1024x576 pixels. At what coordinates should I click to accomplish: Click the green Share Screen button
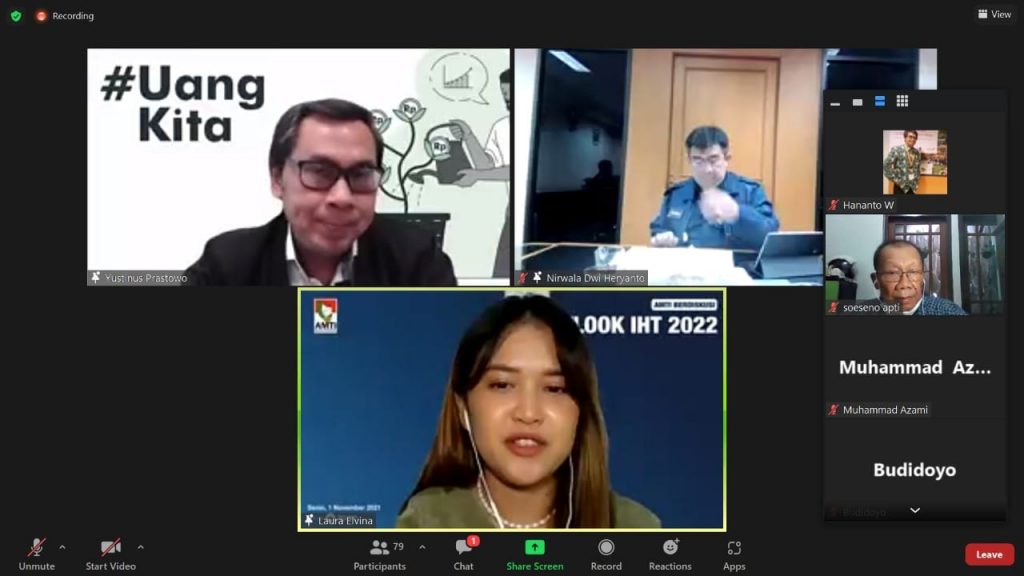[534, 554]
